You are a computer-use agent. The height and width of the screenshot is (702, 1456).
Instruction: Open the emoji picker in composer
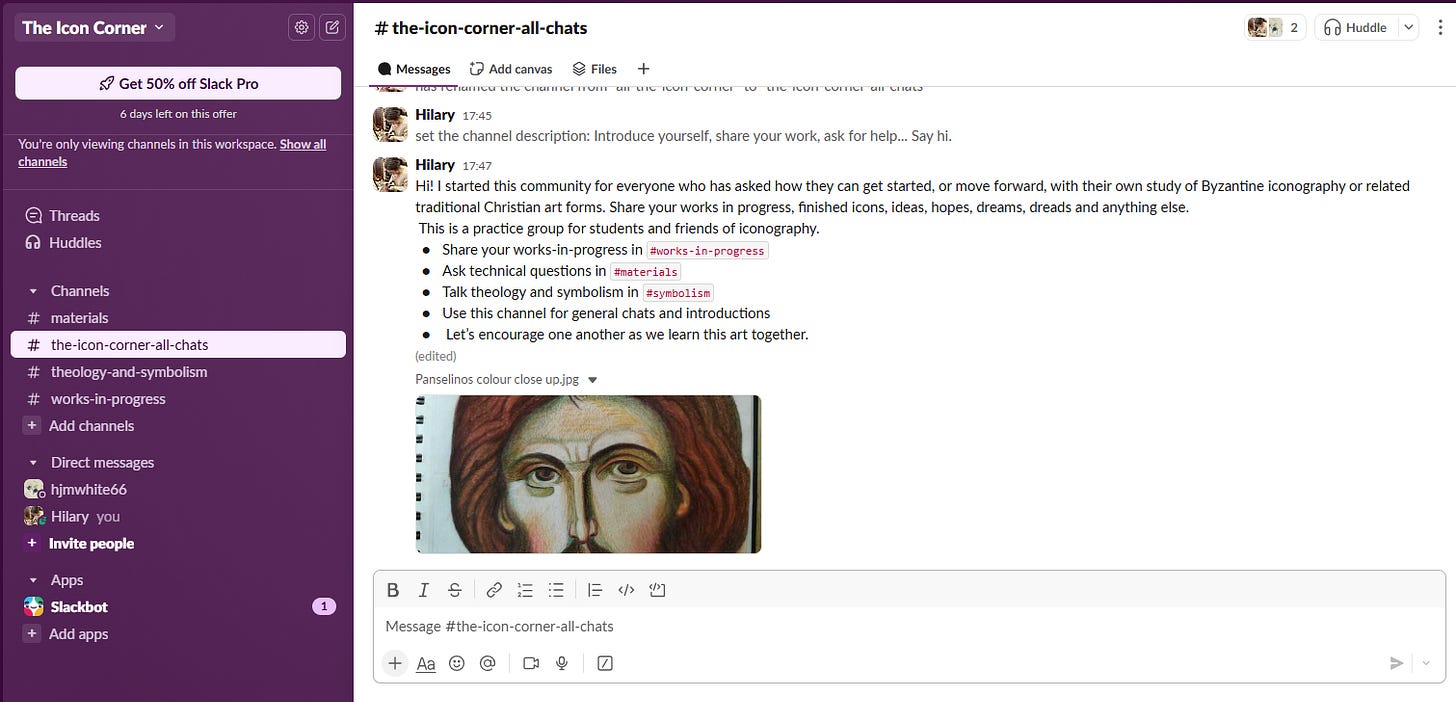pyautogui.click(x=457, y=663)
